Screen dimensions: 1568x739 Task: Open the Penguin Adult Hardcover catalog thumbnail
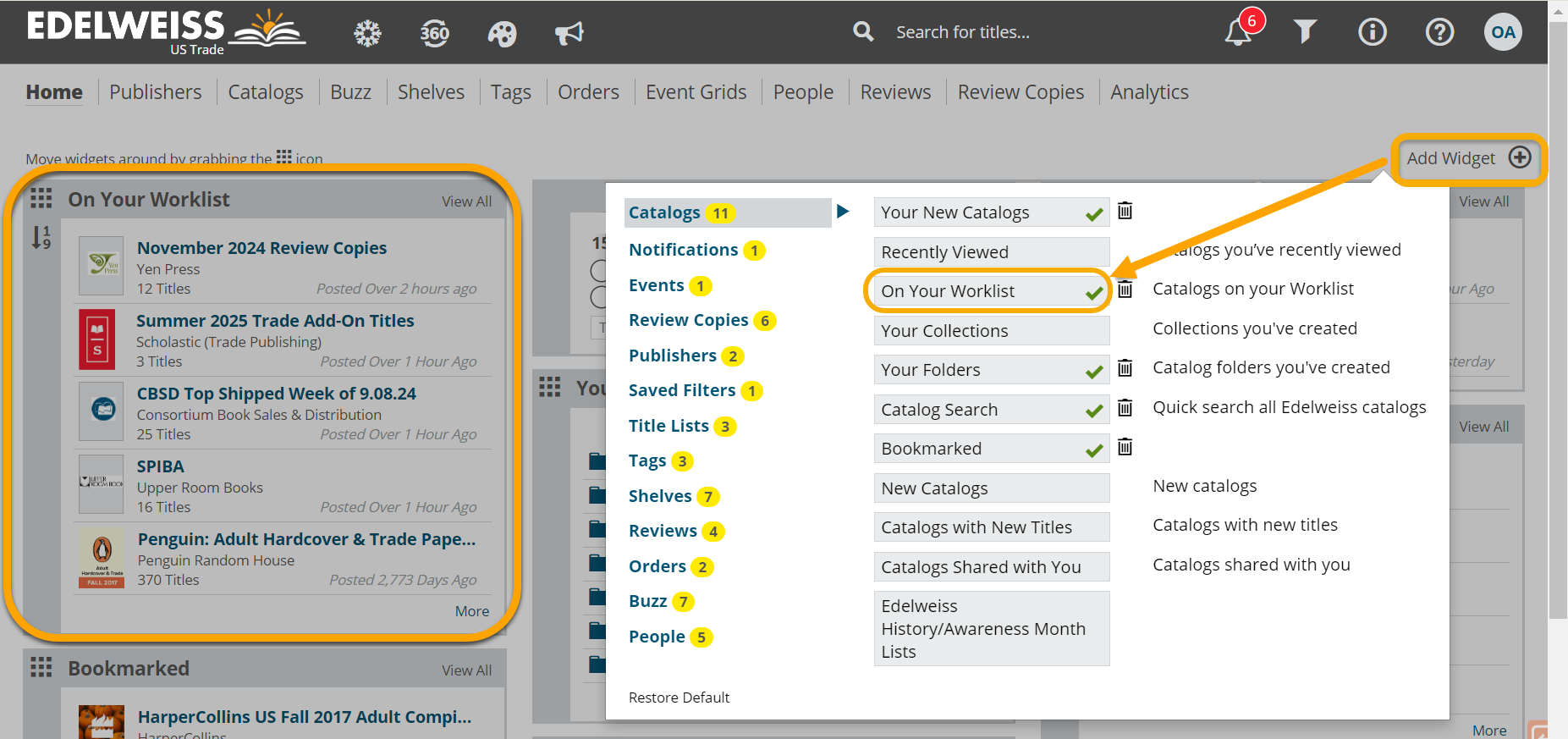pos(102,557)
